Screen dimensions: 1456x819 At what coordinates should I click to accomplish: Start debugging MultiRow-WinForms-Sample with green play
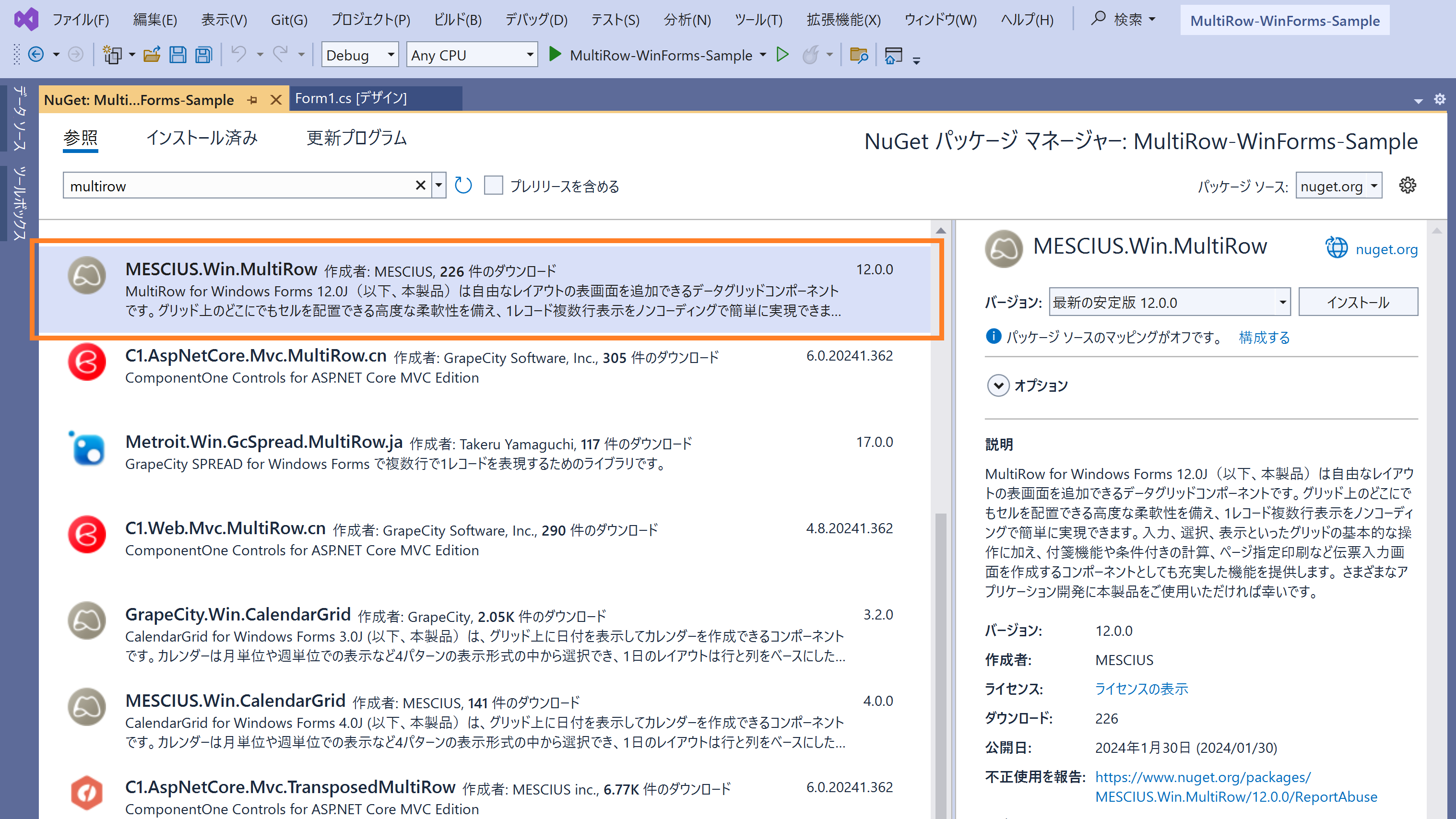(555, 55)
